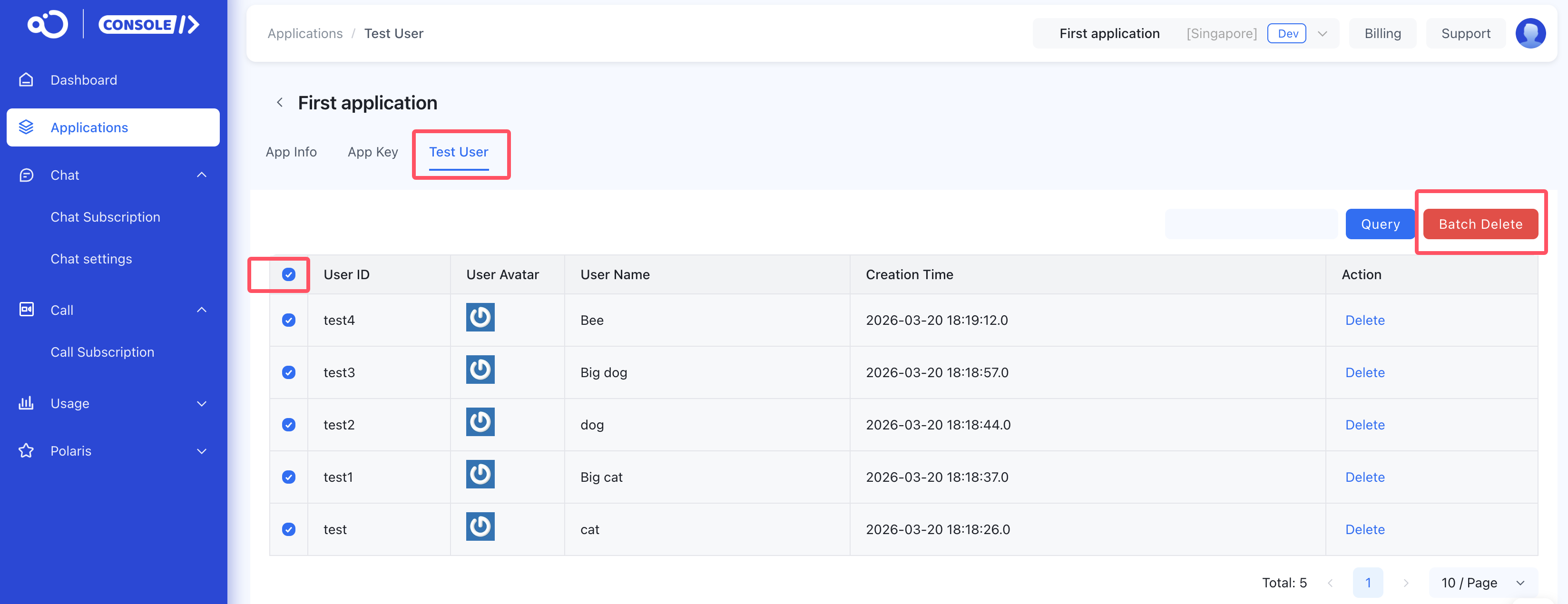Open Chat Subscription in sidebar
The image size is (1568, 604).
105,217
